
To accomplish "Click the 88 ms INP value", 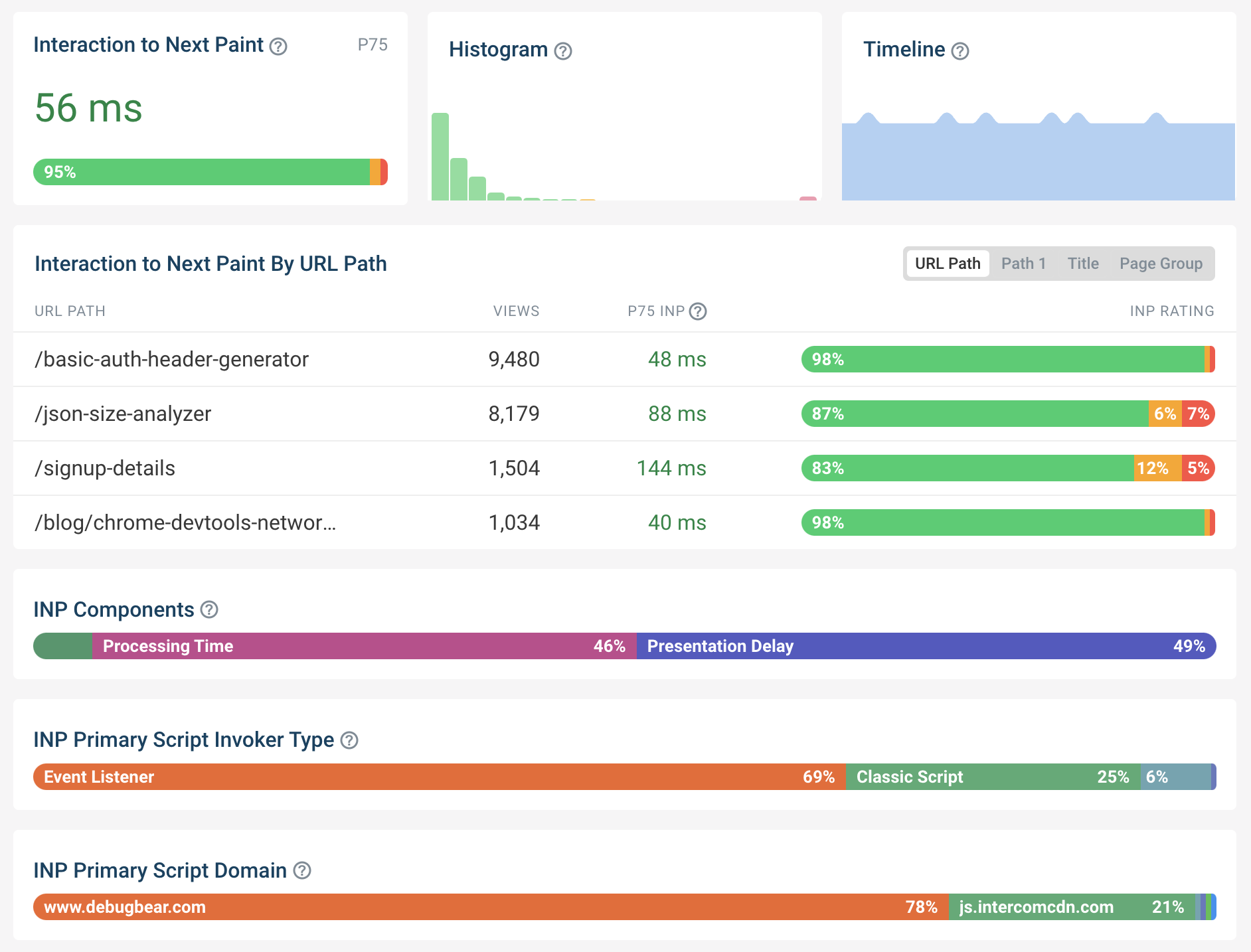I will click(677, 414).
